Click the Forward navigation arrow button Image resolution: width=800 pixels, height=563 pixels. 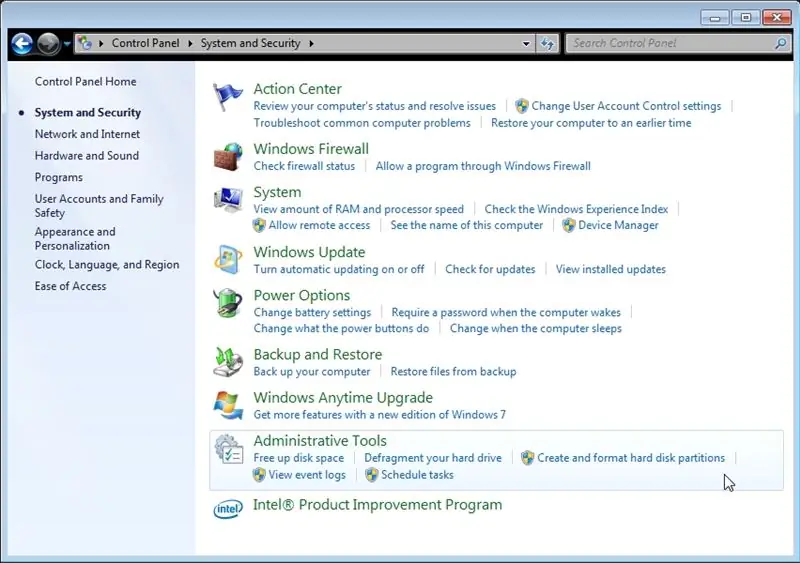point(48,43)
